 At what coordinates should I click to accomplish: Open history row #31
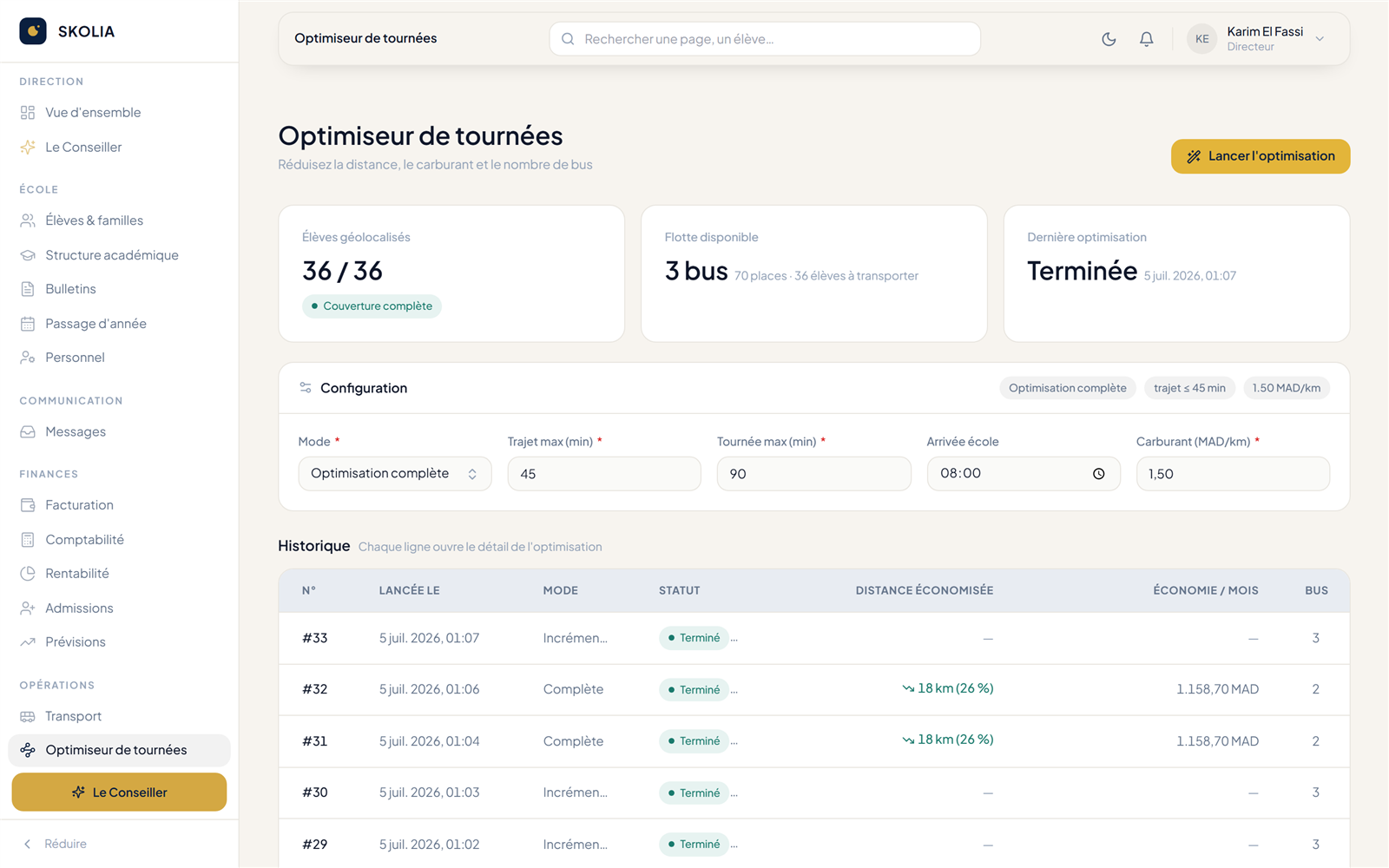click(813, 741)
